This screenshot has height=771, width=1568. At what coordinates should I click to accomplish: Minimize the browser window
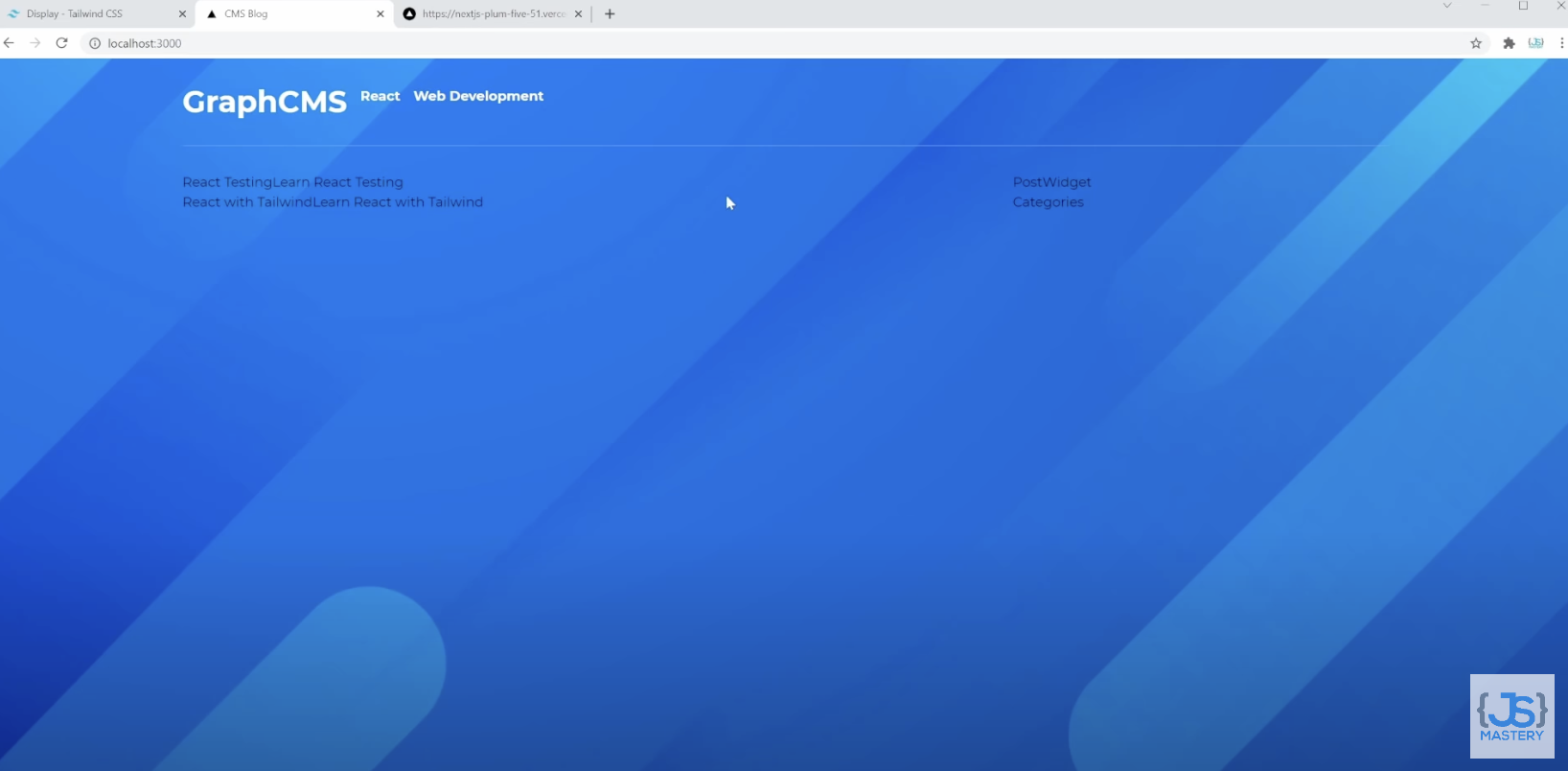coord(1485,6)
